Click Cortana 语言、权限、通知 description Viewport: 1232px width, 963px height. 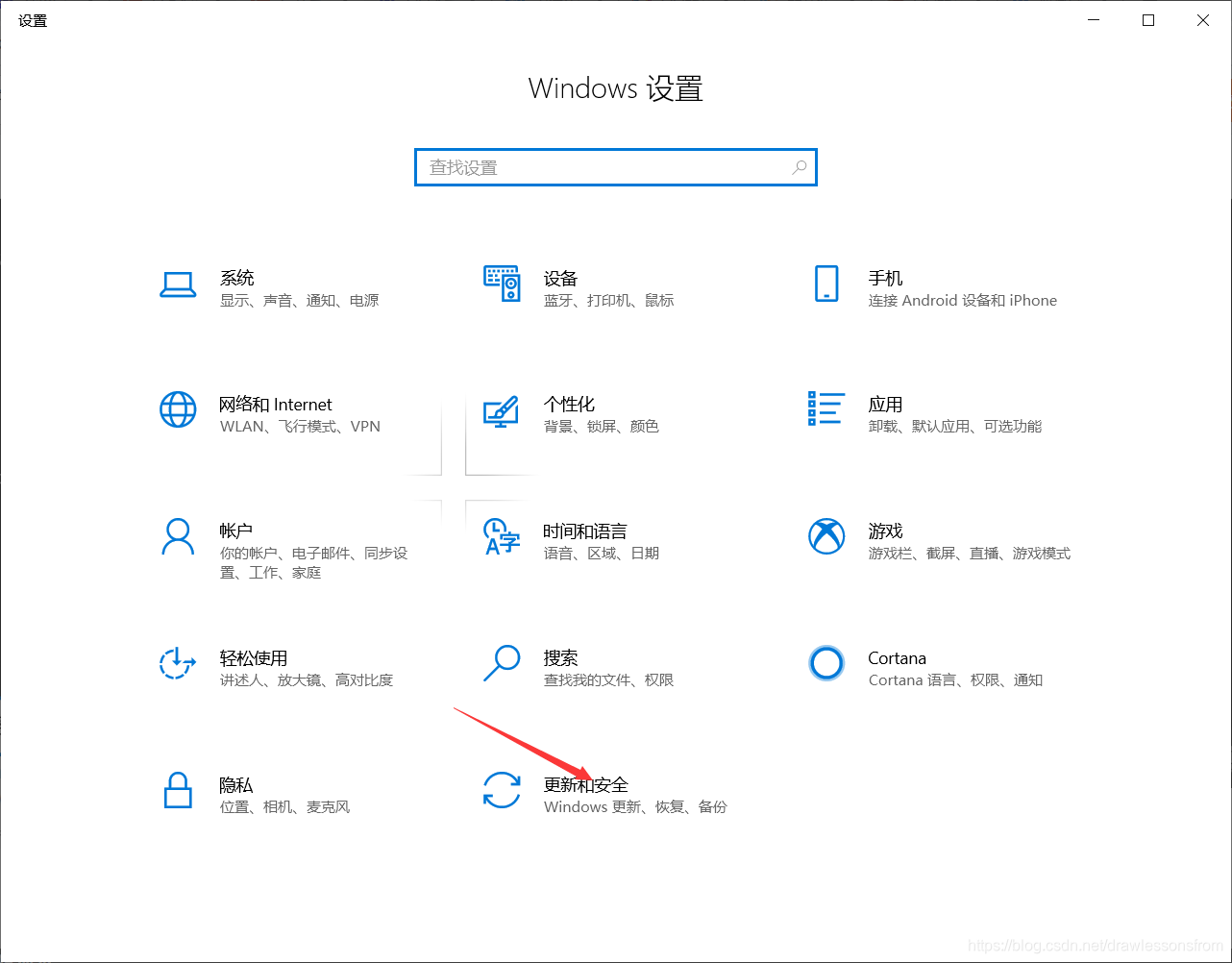[x=955, y=680]
